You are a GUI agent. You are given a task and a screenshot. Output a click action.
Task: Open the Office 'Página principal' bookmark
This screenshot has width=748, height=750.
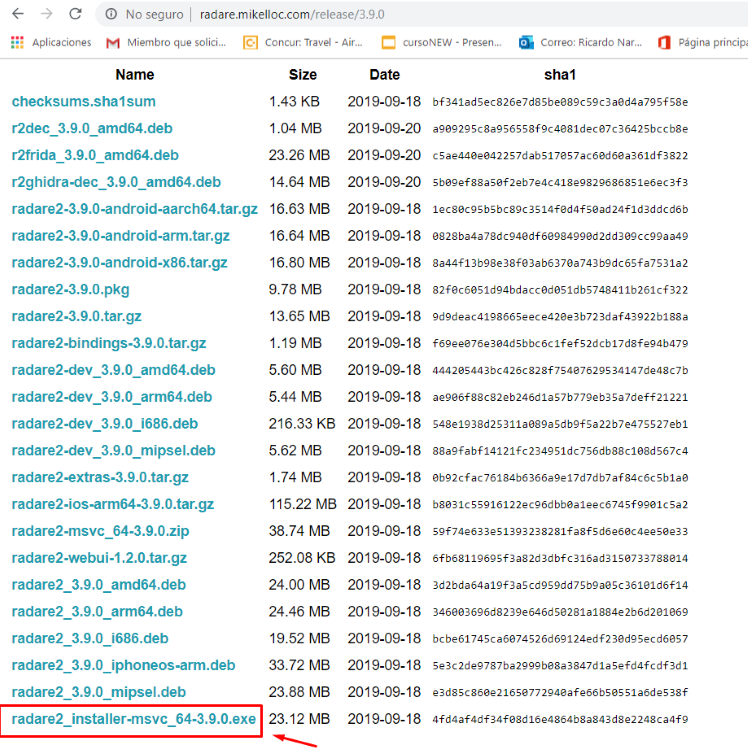point(703,43)
